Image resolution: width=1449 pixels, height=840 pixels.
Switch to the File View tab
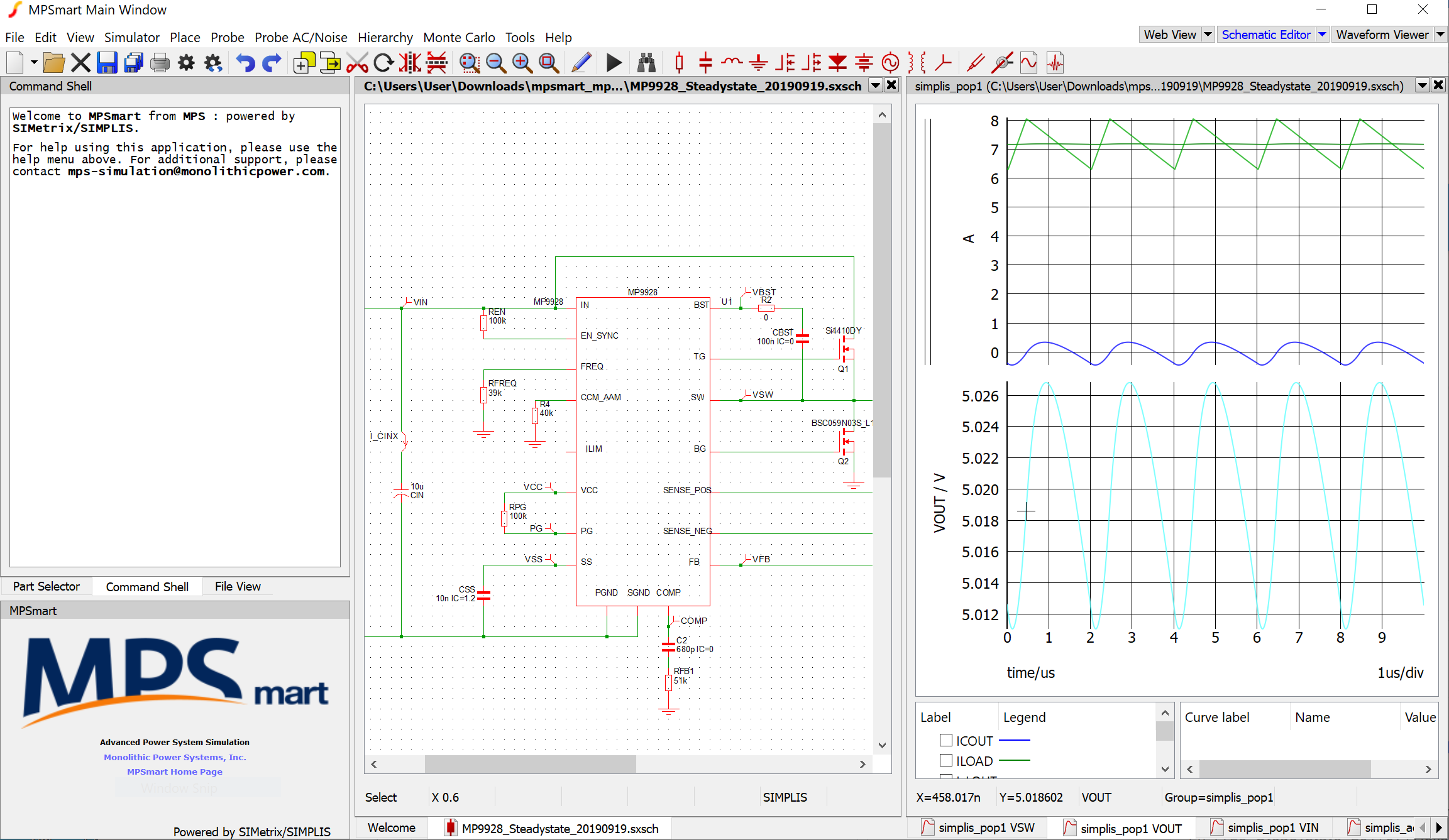[x=238, y=586]
